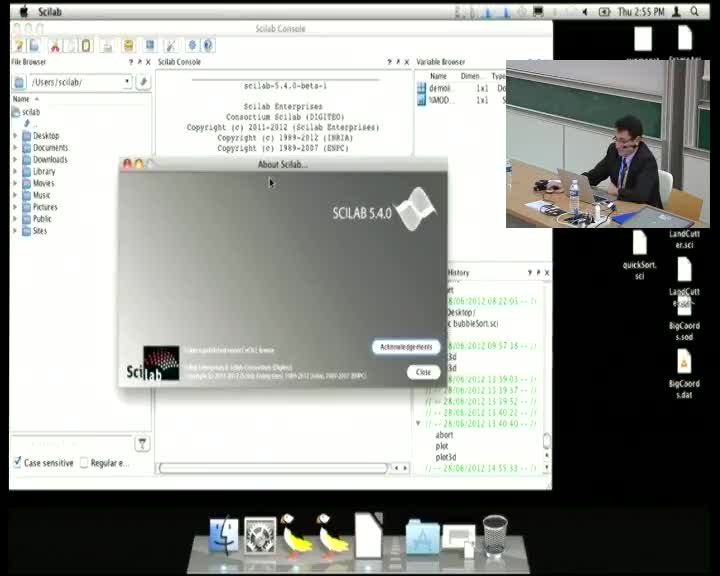Open the ATOMS module manager box icon
Image resolution: width=720 pixels, height=576 pixels.
pos(129,45)
